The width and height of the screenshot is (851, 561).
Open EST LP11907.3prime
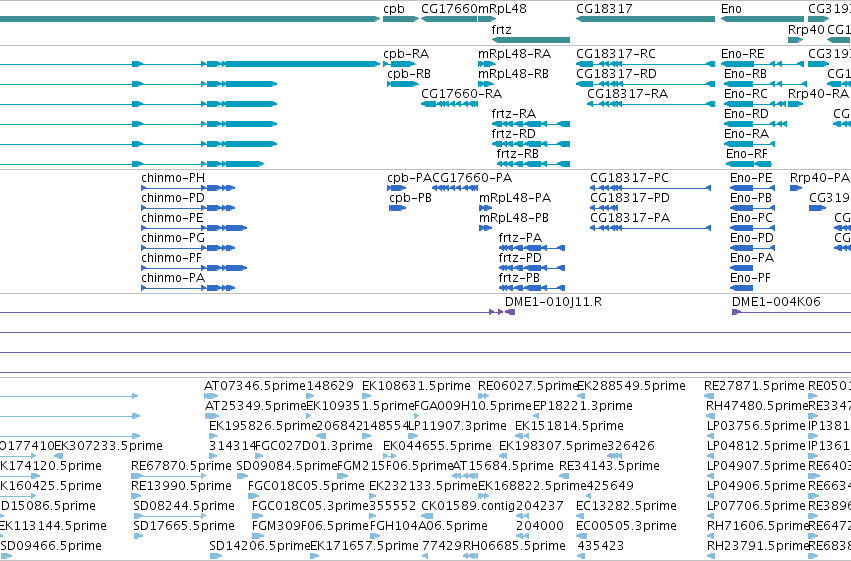tap(412, 436)
